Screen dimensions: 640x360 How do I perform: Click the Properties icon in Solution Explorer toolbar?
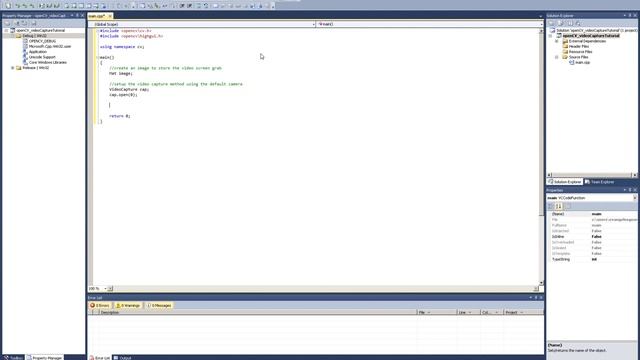pyautogui.click(x=551, y=24)
